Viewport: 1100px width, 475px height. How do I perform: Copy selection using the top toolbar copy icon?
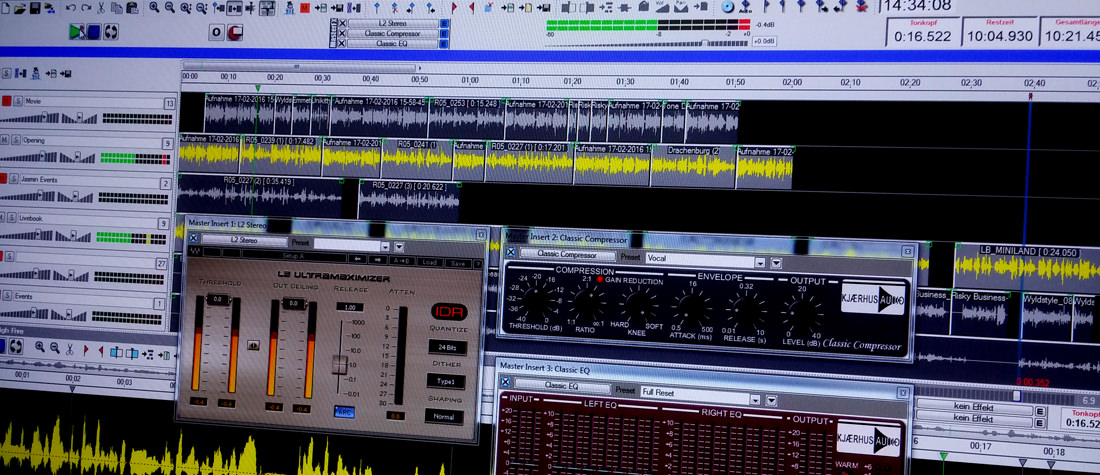coord(116,8)
